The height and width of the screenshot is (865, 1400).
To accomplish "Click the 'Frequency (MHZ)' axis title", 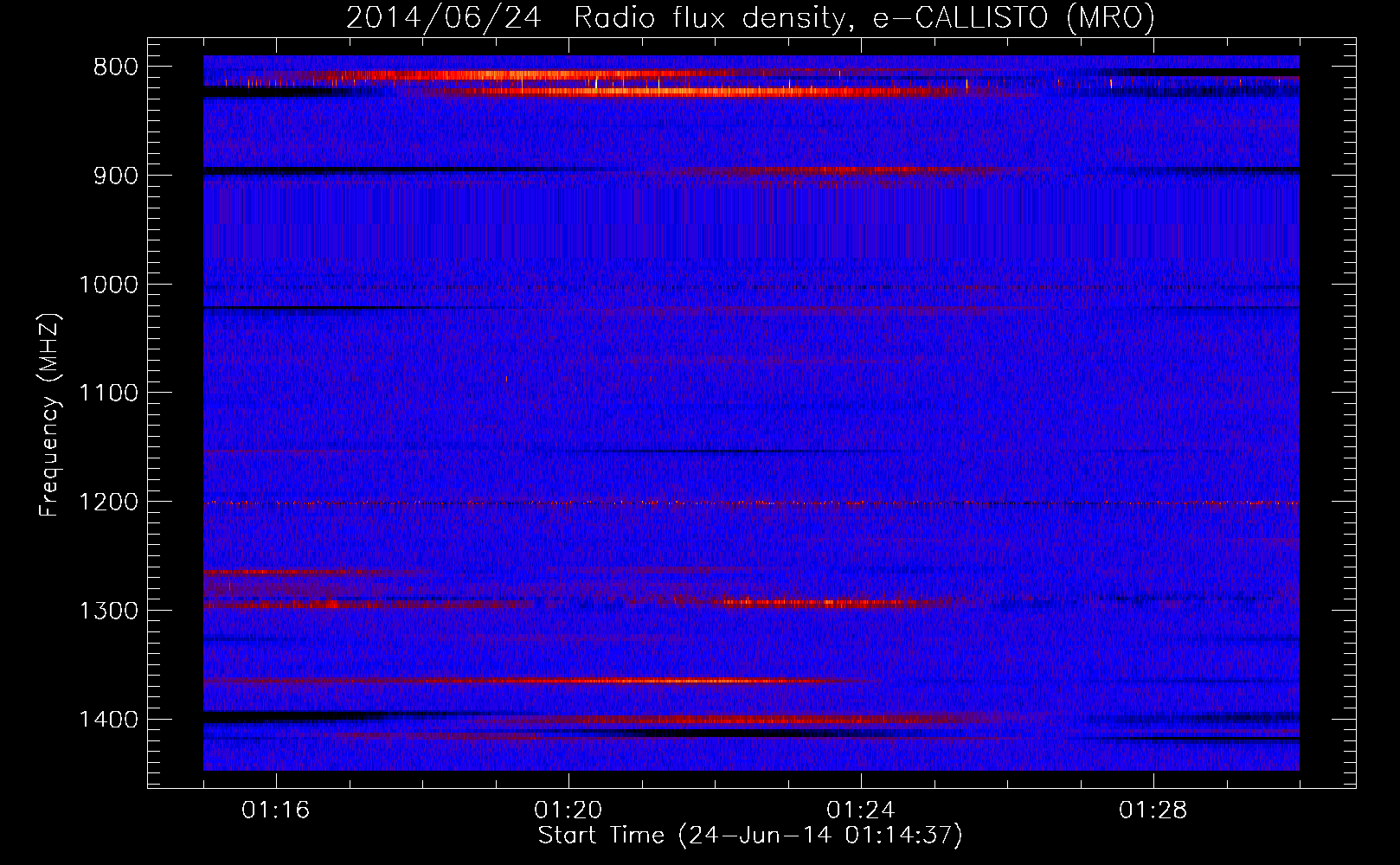I will [x=49, y=414].
